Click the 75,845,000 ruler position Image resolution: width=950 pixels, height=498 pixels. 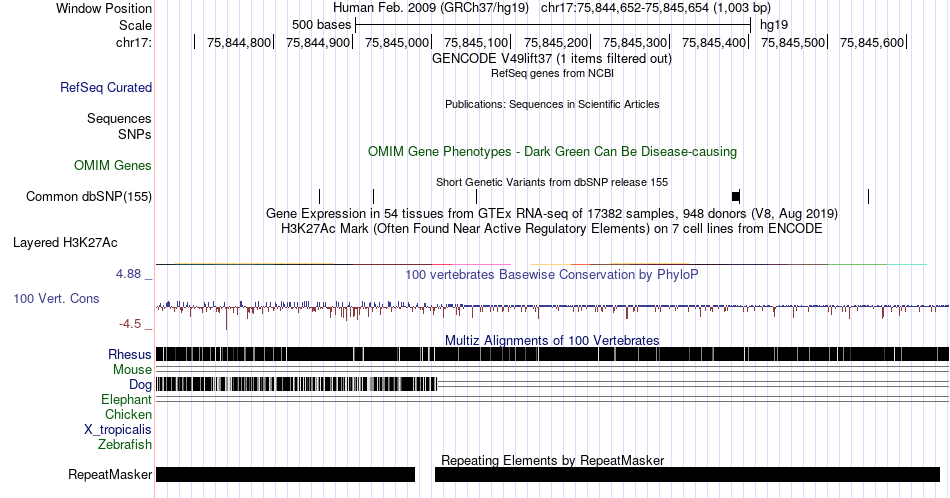tap(397, 42)
